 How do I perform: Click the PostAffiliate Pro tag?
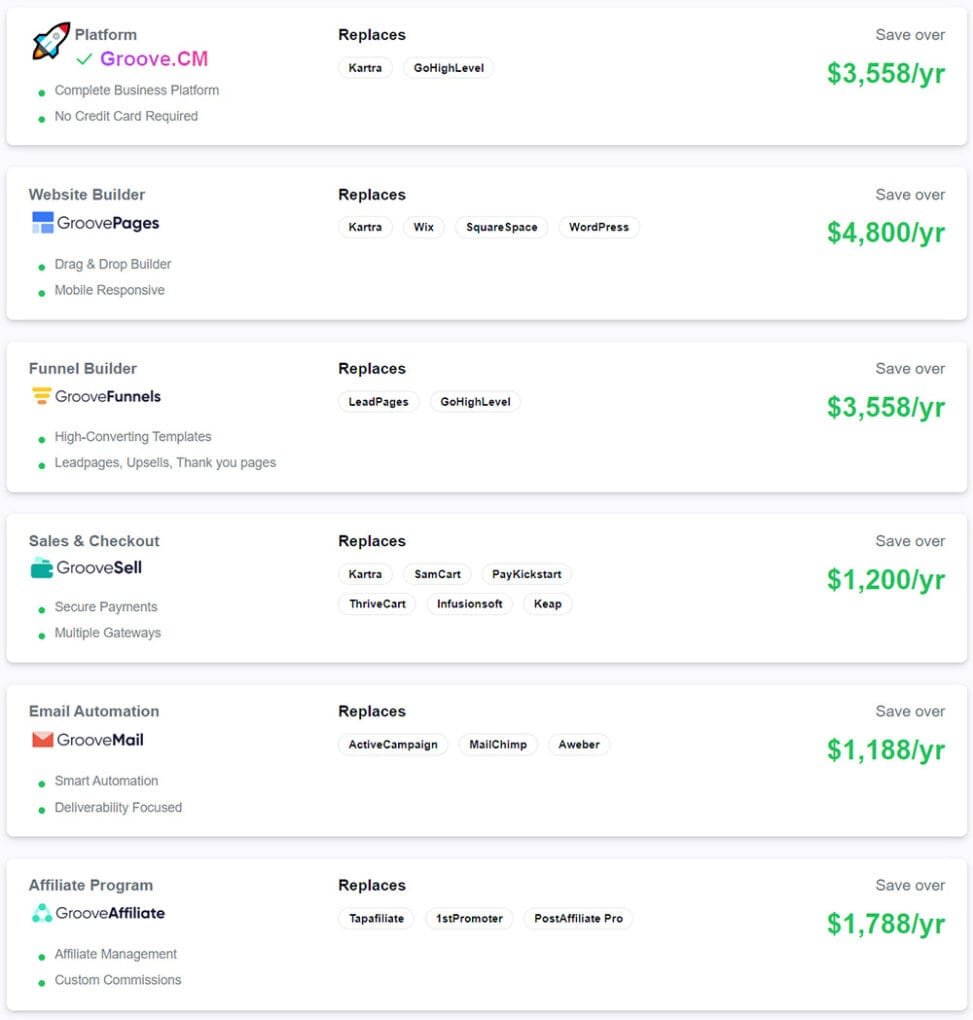(578, 918)
